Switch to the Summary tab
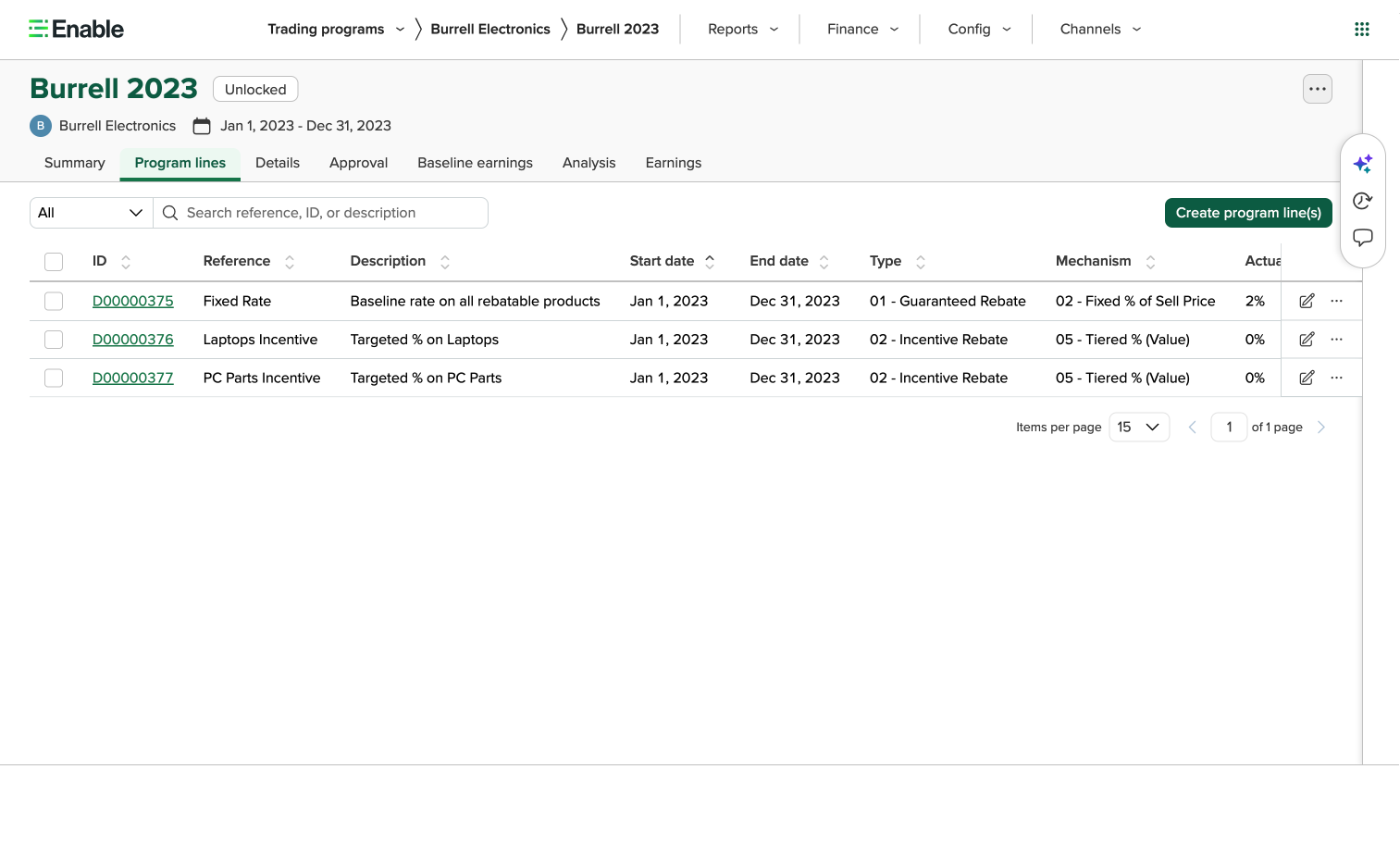Image resolution: width=1400 pixels, height=856 pixels. pos(75,163)
